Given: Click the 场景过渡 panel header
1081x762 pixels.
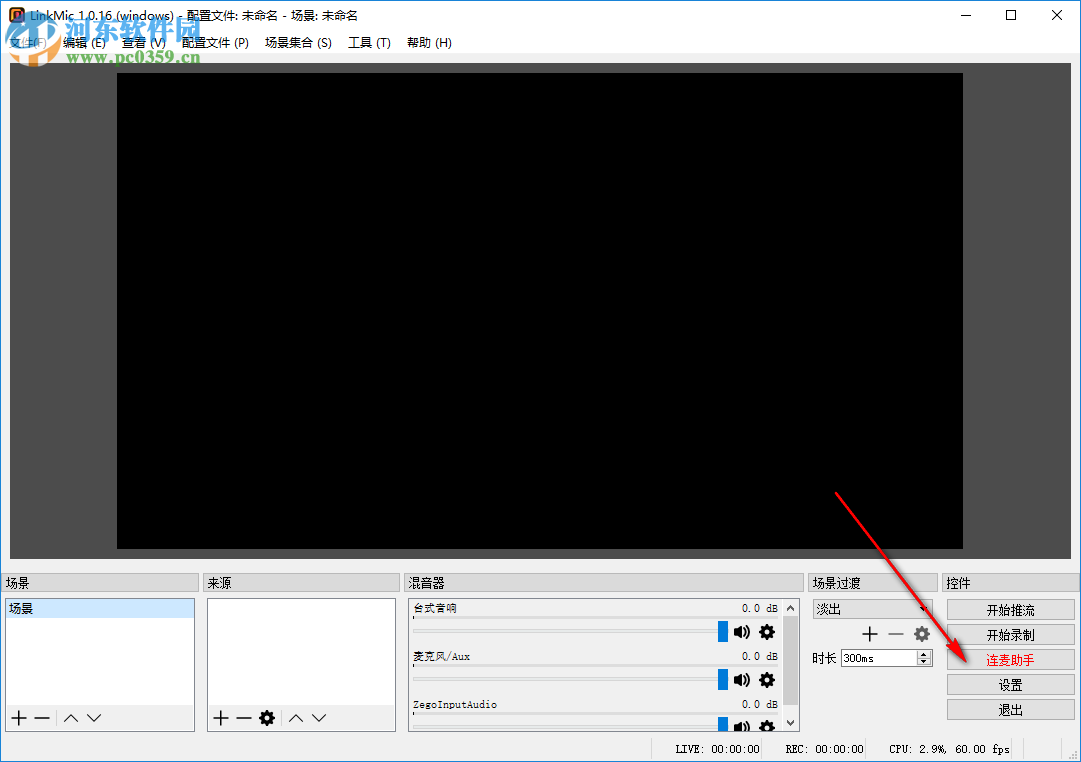Looking at the screenshot, I should click(873, 583).
